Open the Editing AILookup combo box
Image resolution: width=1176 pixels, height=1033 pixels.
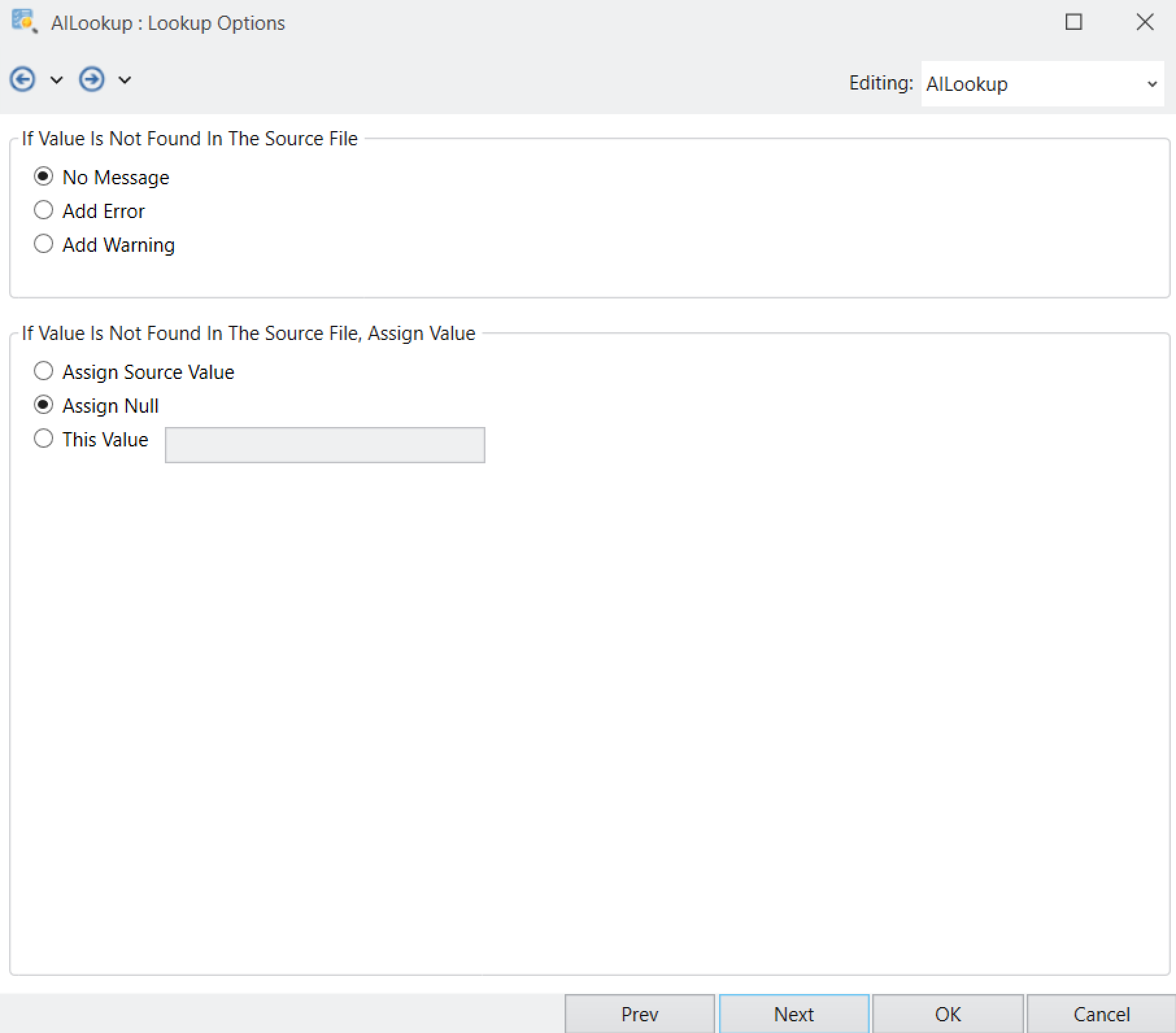(1042, 84)
